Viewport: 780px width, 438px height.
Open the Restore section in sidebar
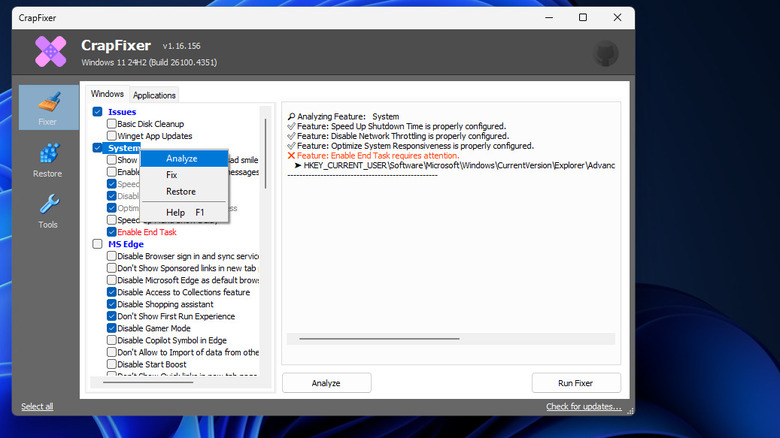click(x=48, y=160)
